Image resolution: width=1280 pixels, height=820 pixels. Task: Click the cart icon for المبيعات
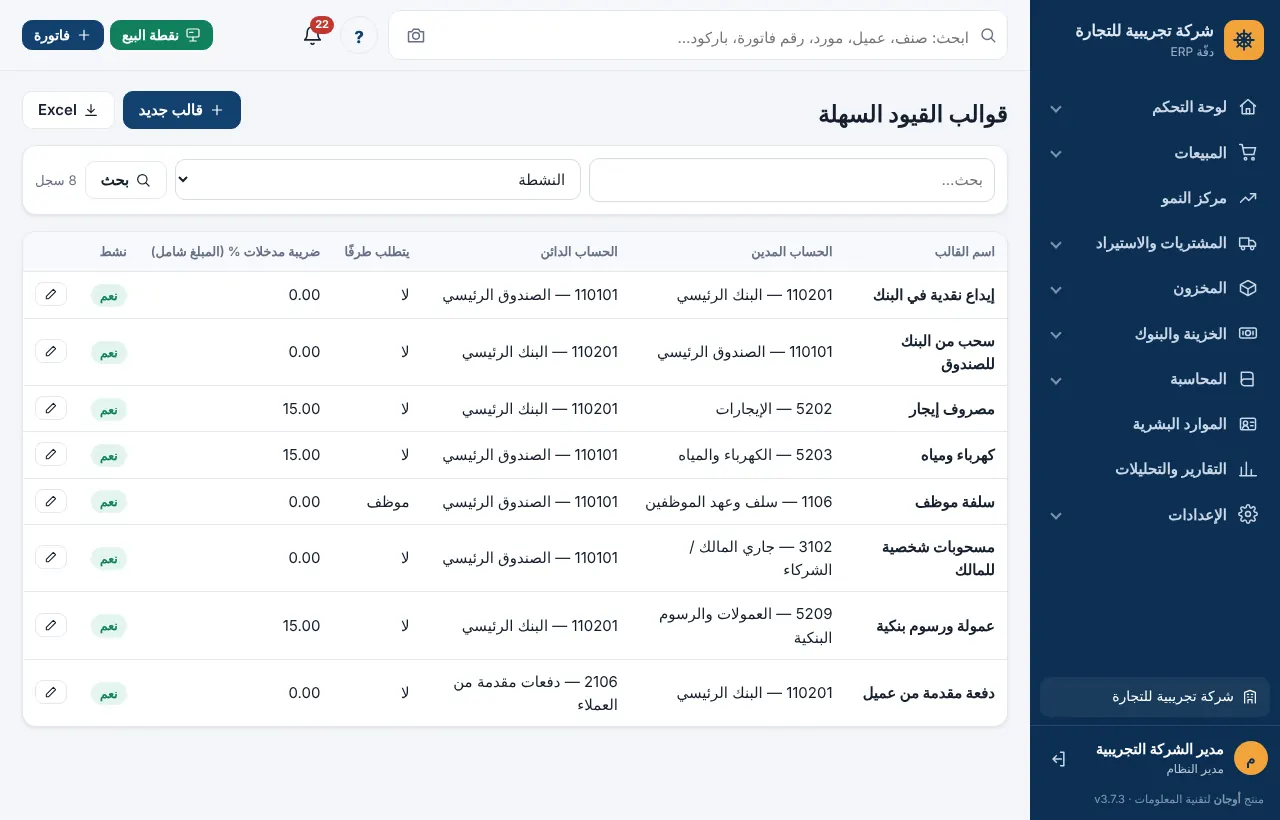point(1247,153)
